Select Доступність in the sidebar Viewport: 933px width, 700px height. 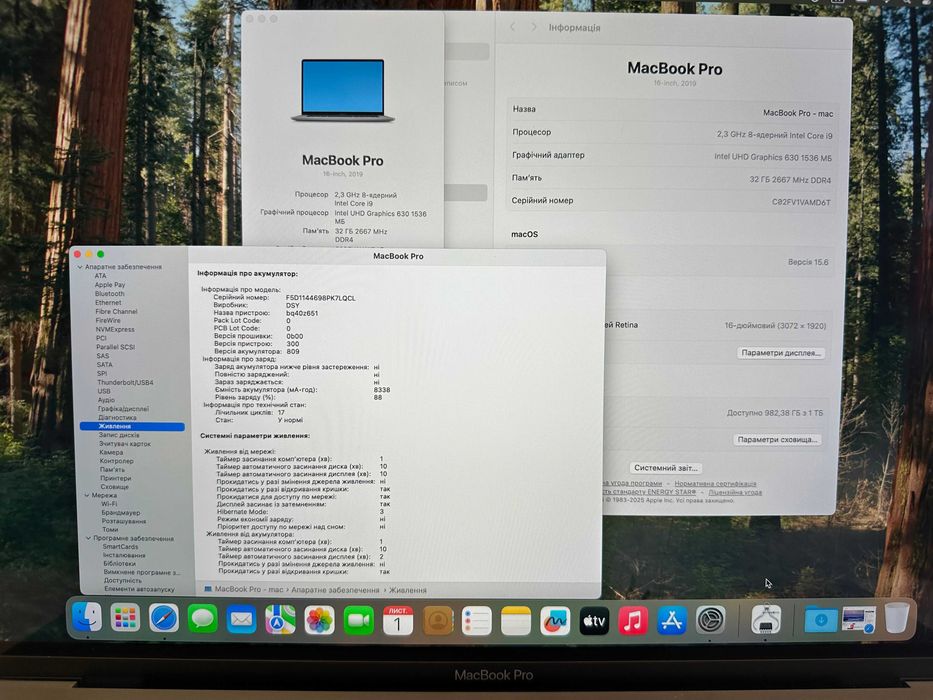coord(123,580)
